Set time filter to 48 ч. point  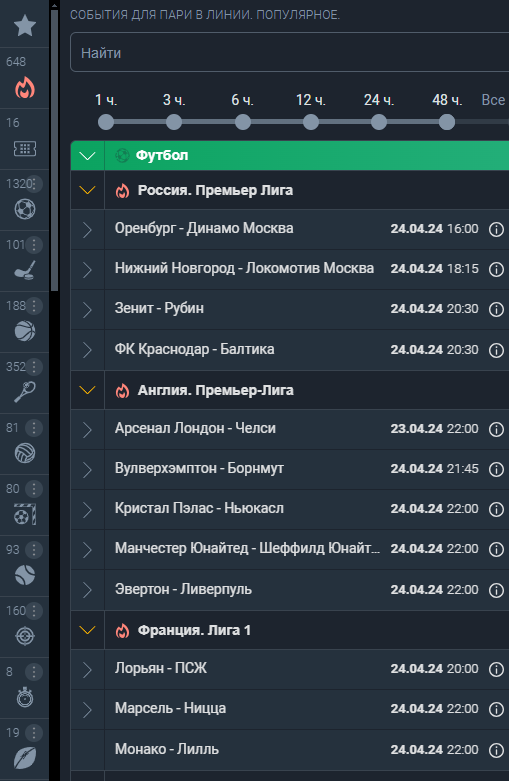[447, 122]
